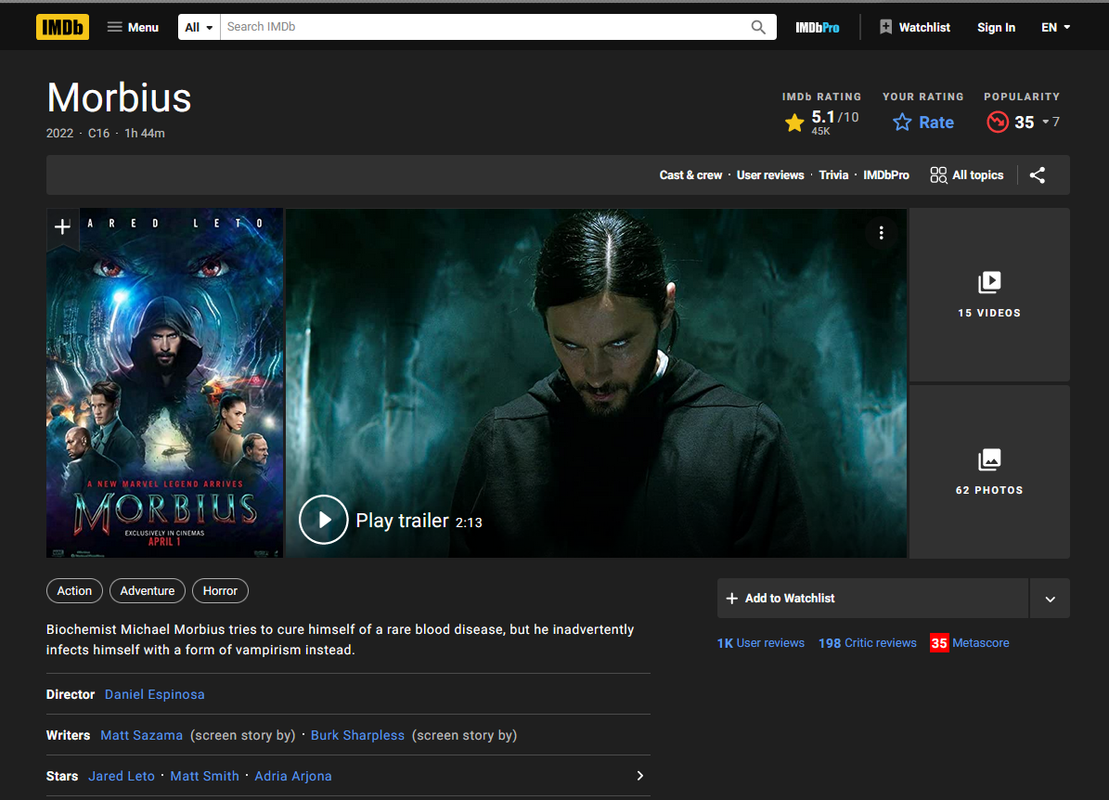Click the share icon
Viewport: 1109px width, 800px height.
(1037, 175)
